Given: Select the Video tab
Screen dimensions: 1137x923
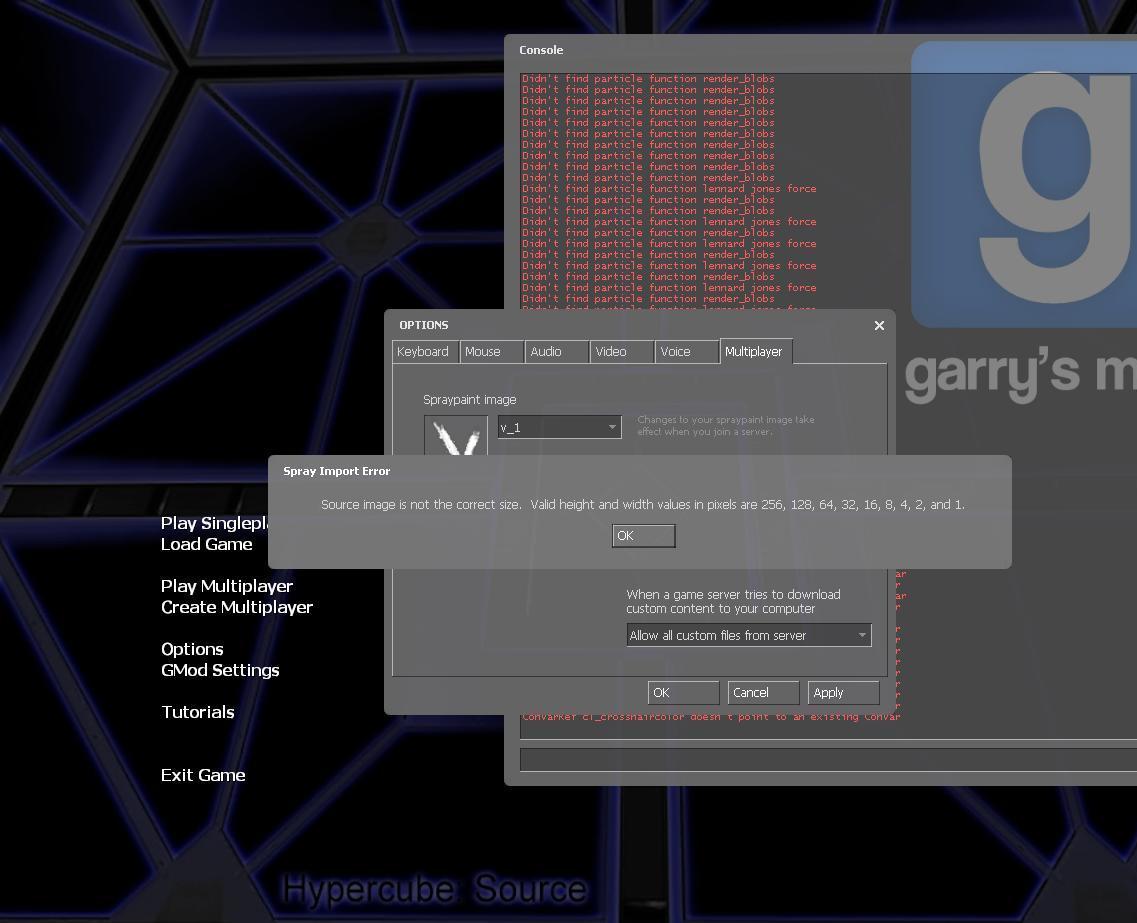Looking at the screenshot, I should [x=621, y=352].
